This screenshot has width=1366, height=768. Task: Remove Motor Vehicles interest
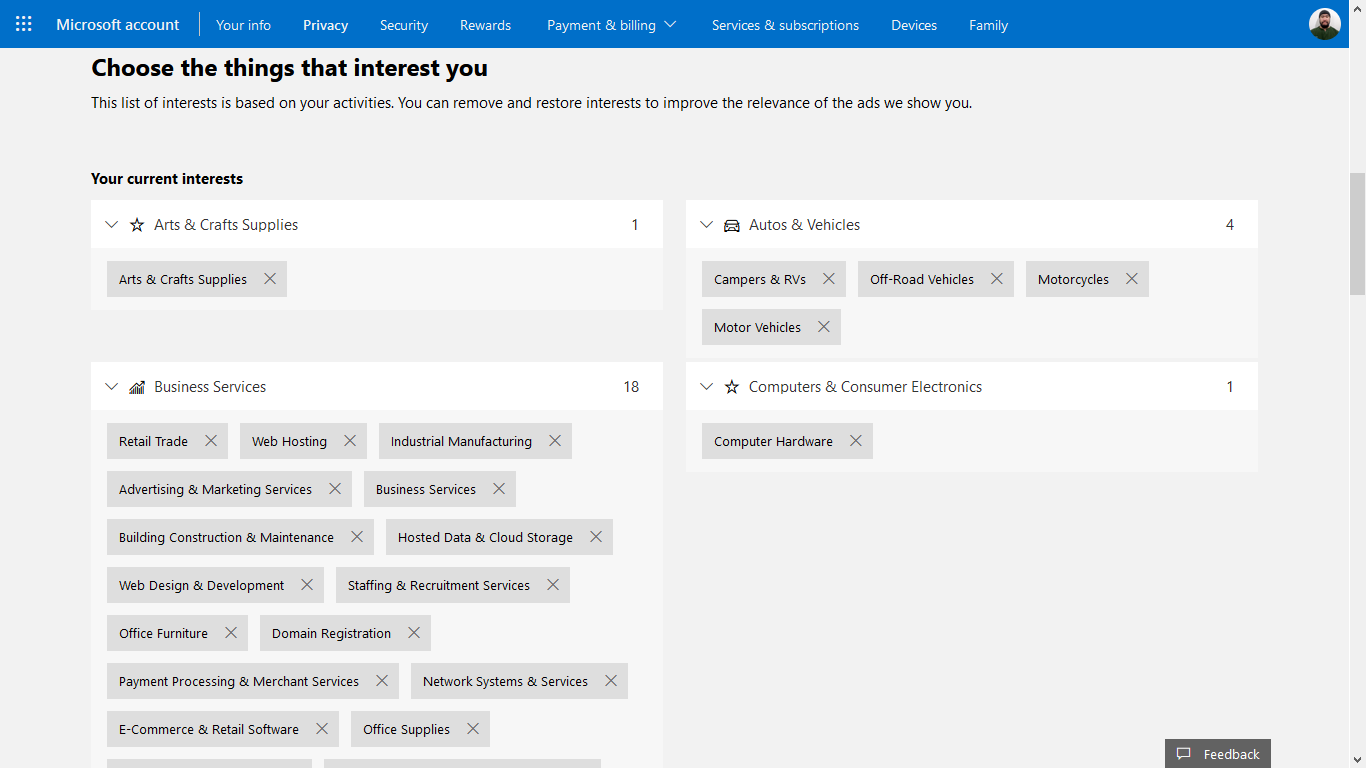coord(824,327)
